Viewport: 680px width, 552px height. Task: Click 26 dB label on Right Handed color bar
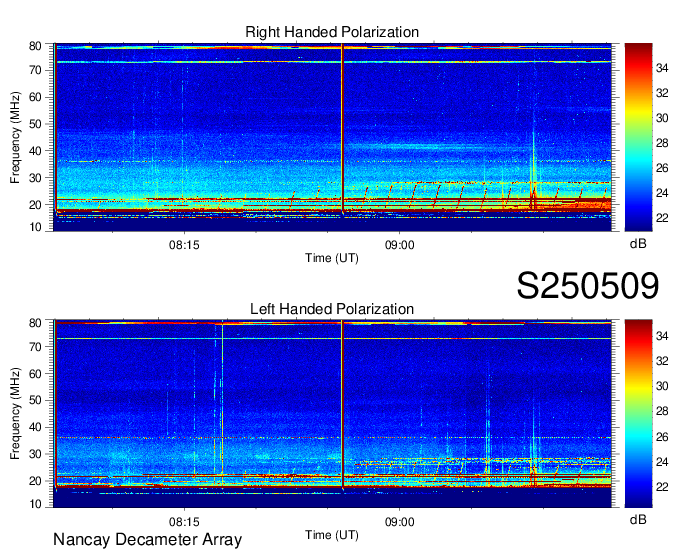click(662, 168)
